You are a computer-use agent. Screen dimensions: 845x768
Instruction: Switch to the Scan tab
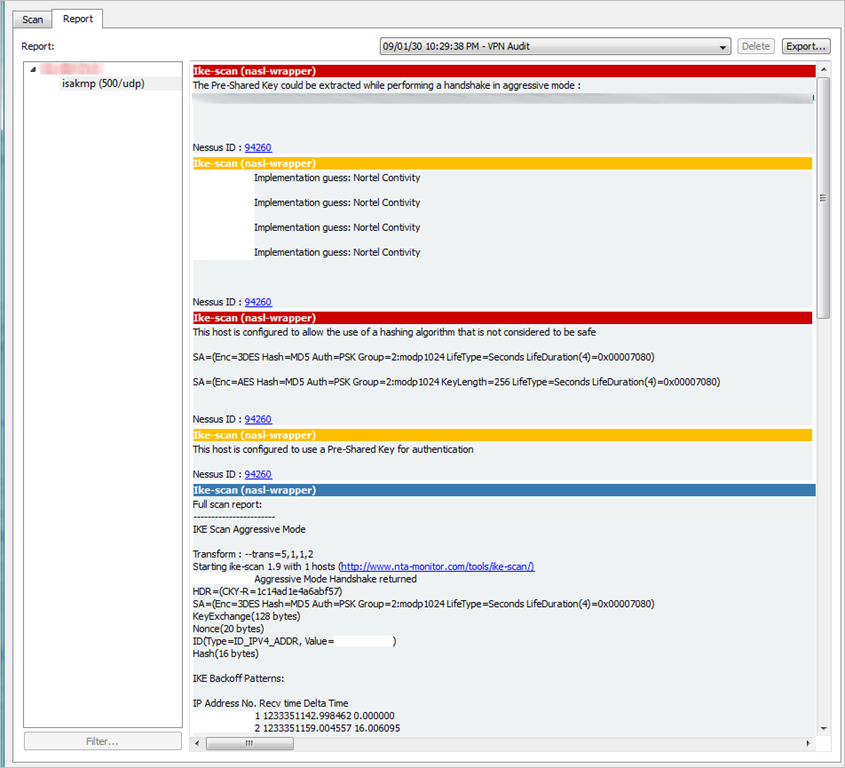(33, 19)
